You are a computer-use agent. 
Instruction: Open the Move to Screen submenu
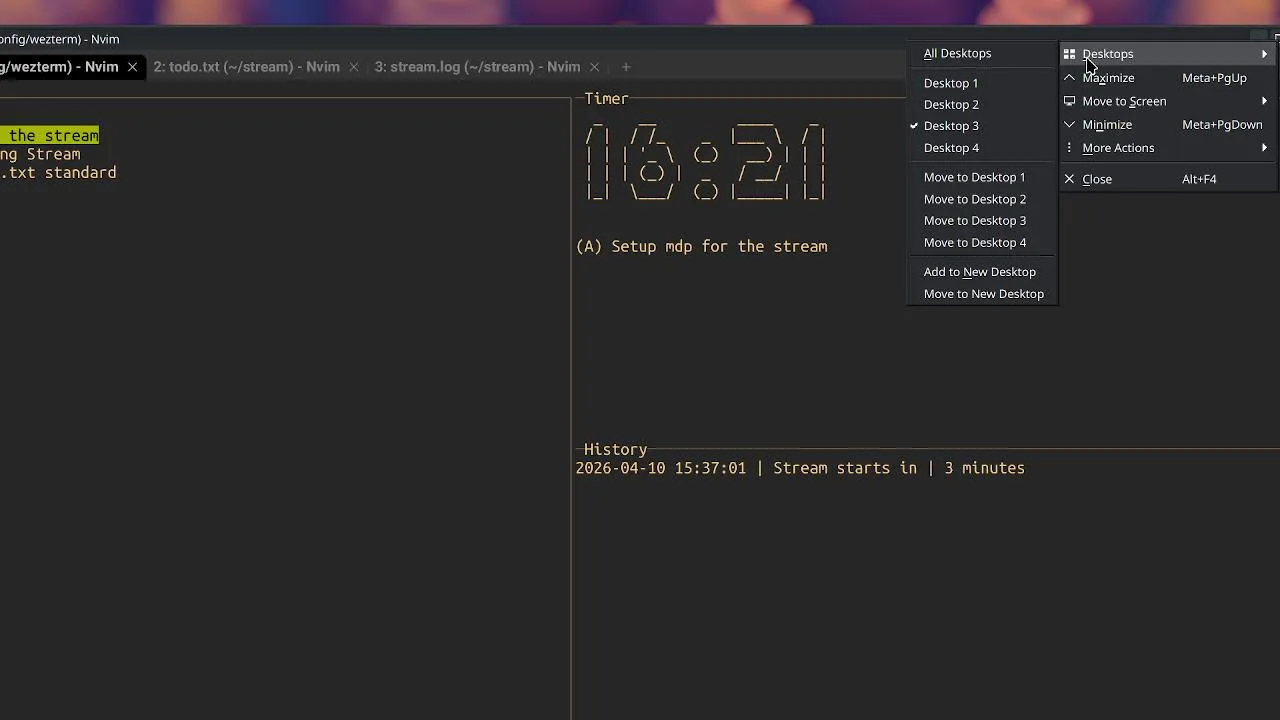click(x=1168, y=101)
